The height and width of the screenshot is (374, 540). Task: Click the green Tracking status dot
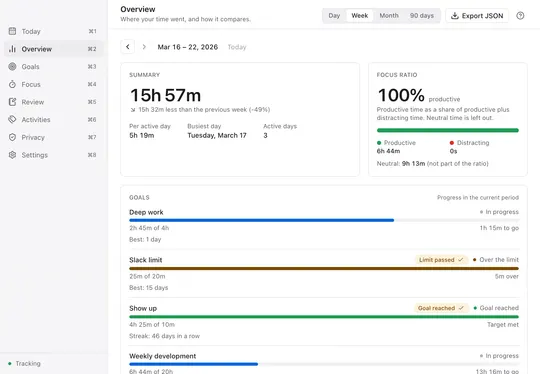10,364
